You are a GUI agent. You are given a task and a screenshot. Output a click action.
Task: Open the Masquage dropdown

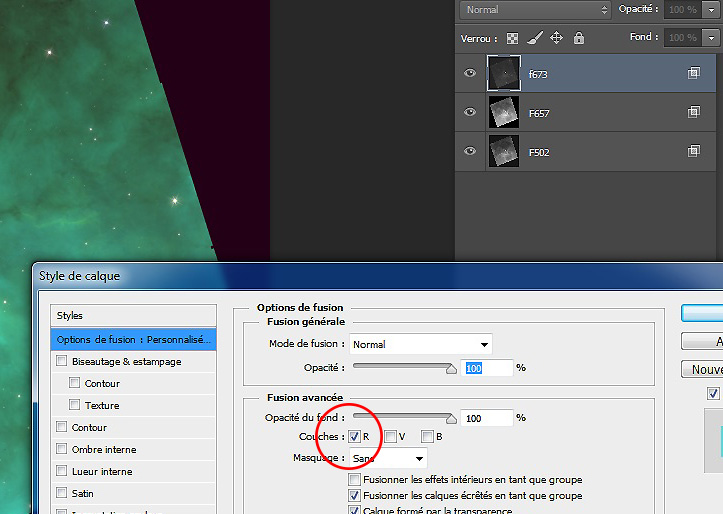pyautogui.click(x=387, y=458)
